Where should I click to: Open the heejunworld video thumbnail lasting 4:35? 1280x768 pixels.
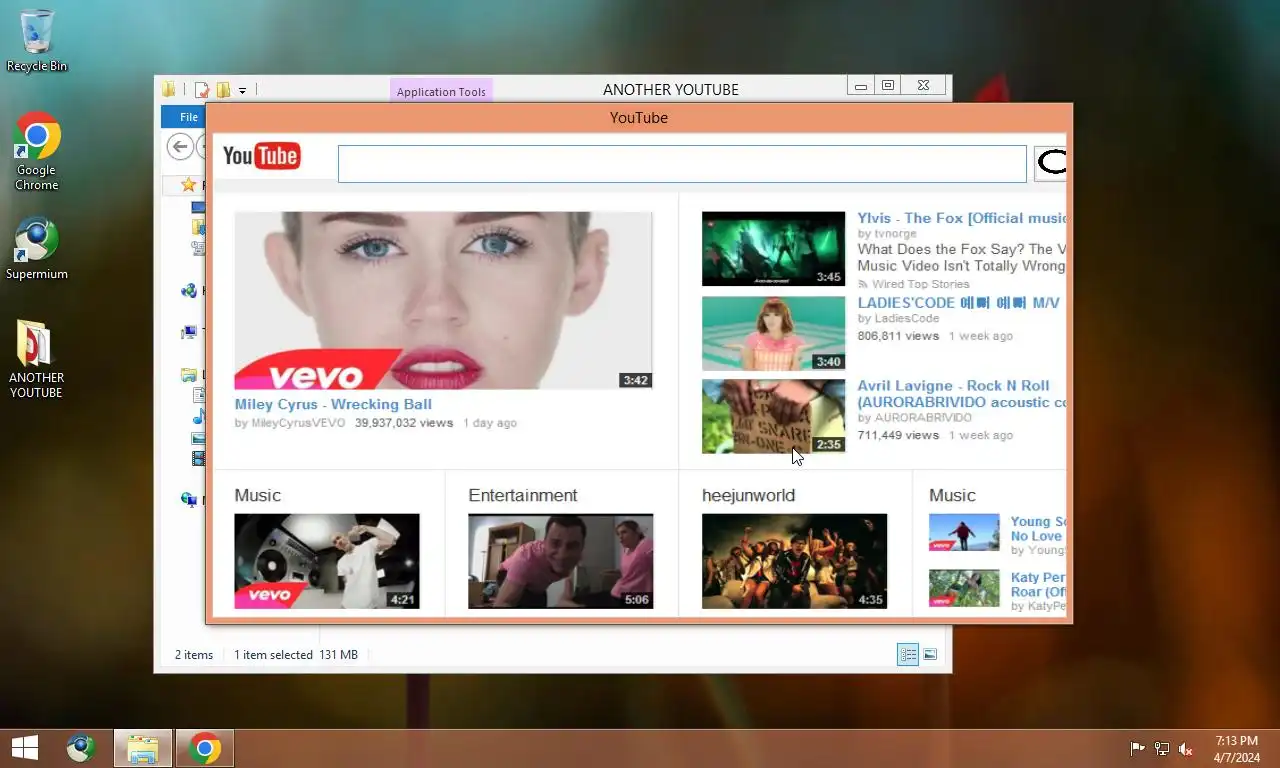coord(794,561)
